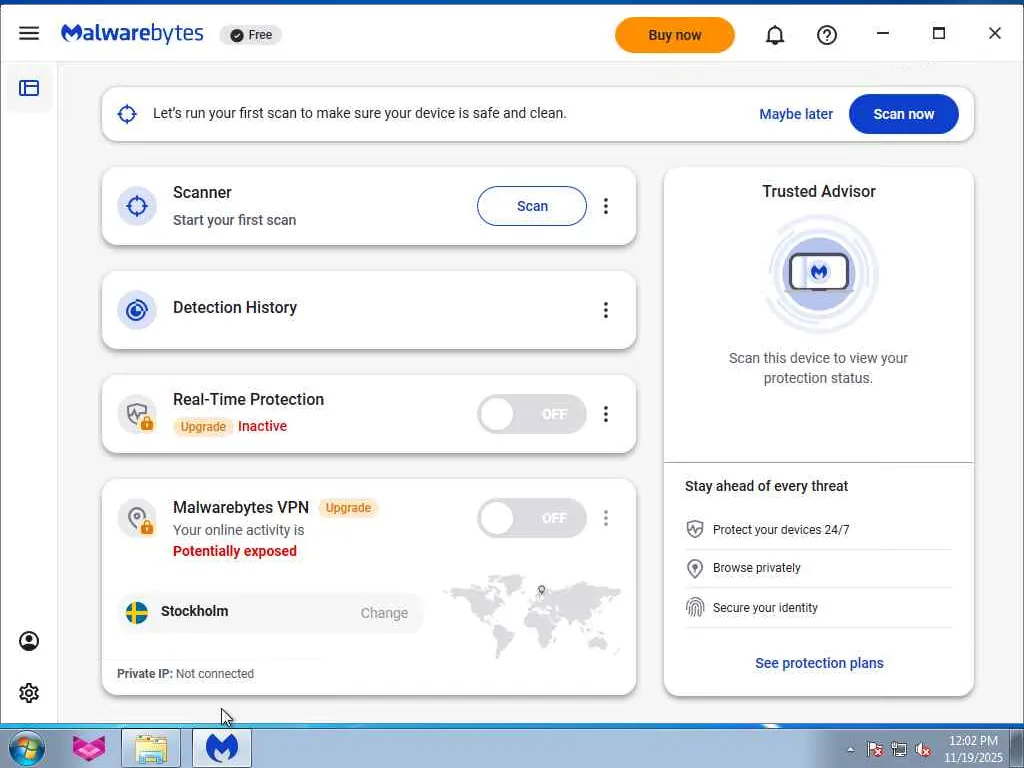Click the Upgrade badge next to Malwarebytes VPN

click(x=348, y=507)
